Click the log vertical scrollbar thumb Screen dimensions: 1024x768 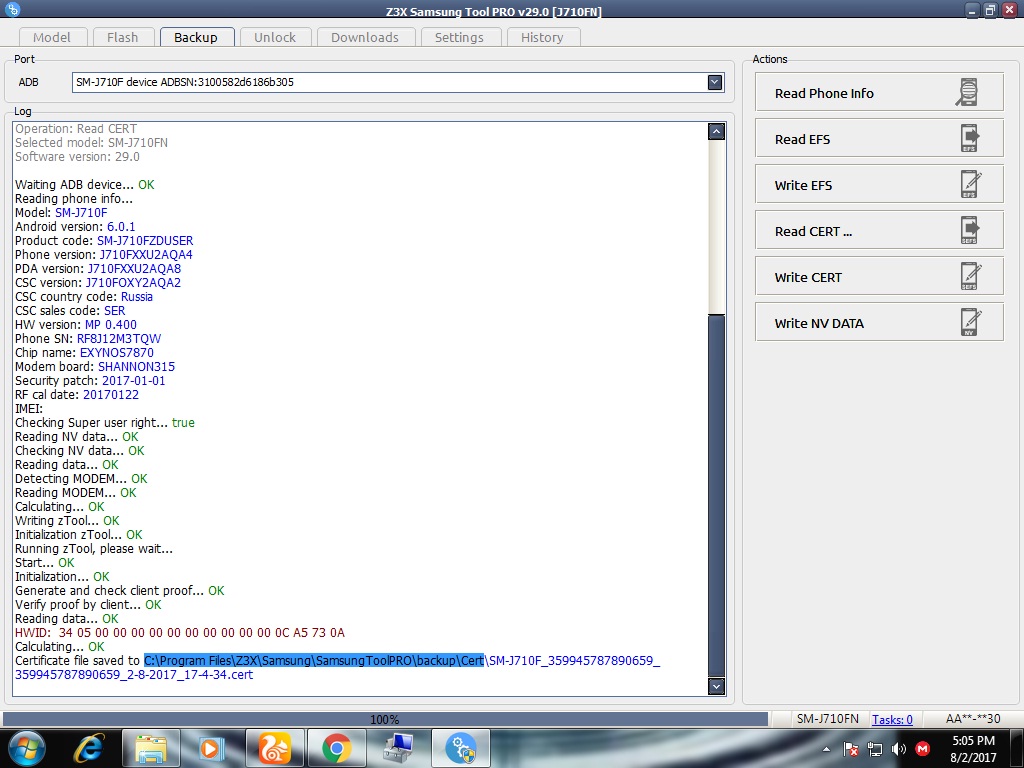coord(716,496)
